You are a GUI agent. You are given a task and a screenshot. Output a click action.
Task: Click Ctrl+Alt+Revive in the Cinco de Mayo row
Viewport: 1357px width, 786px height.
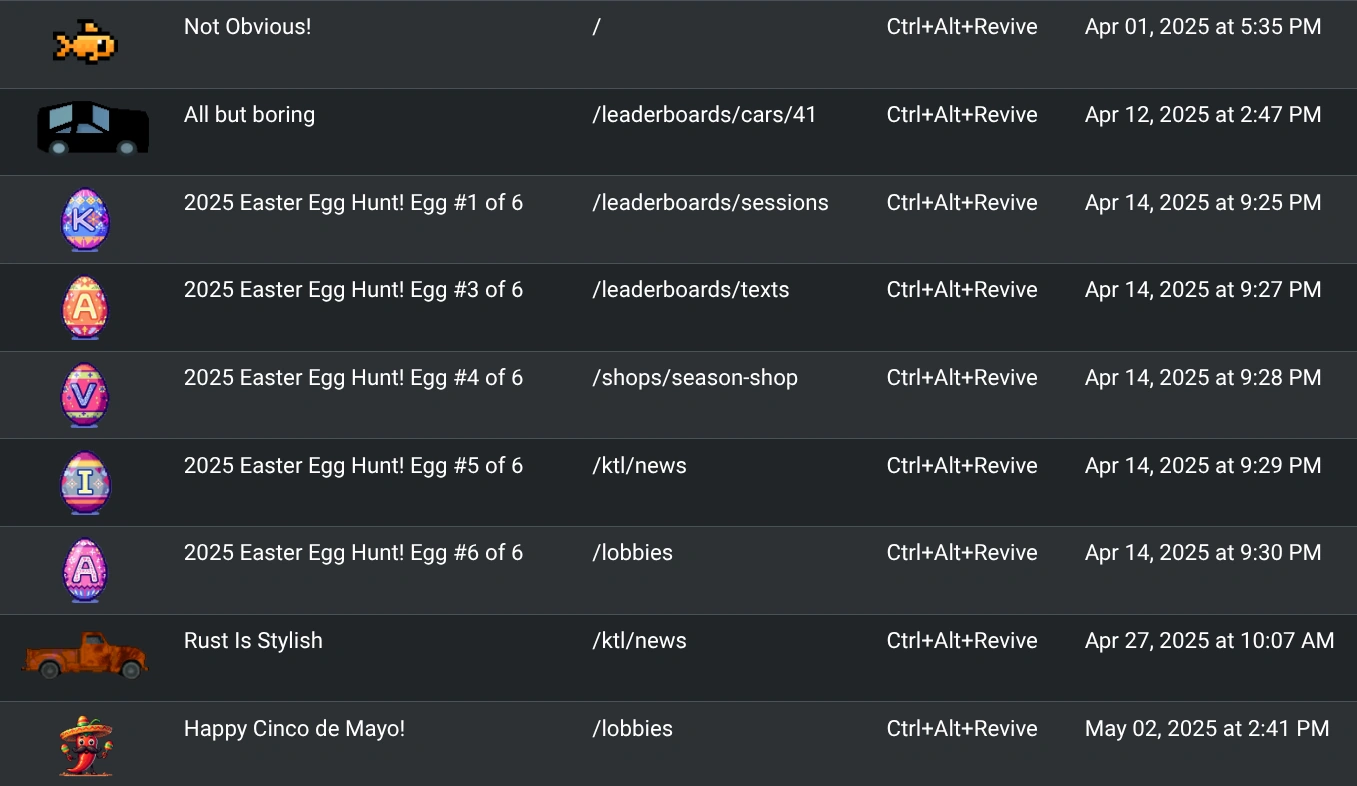pyautogui.click(x=961, y=729)
